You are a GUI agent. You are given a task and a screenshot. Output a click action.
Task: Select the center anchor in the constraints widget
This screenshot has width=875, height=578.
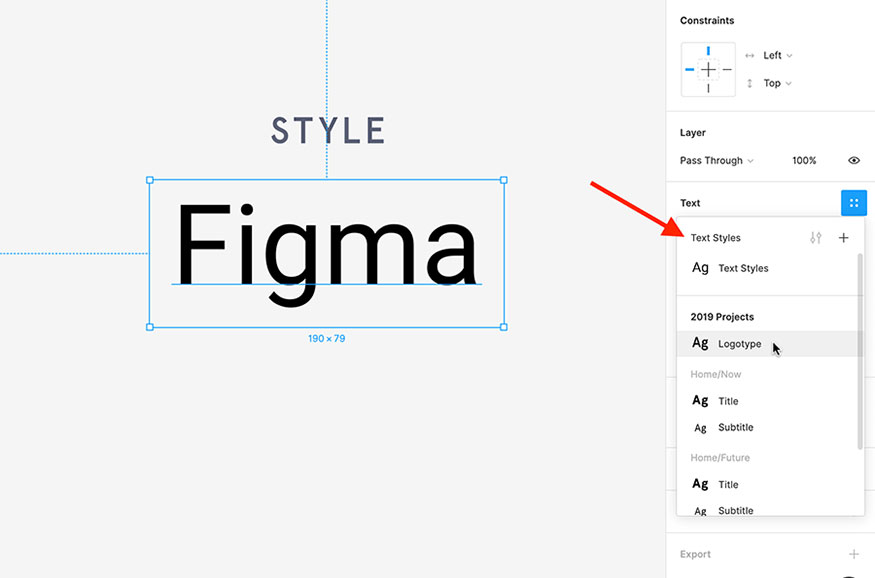pyautogui.click(x=708, y=69)
